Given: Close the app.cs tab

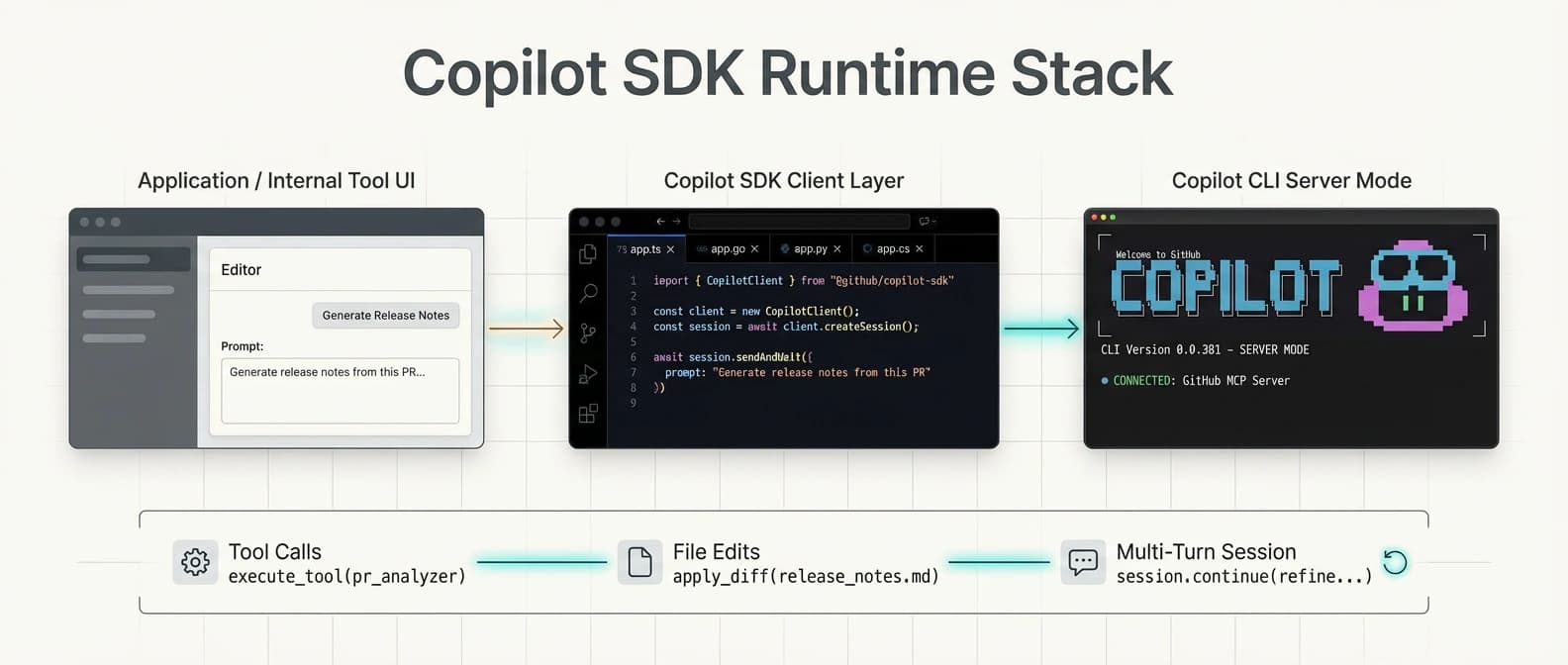Looking at the screenshot, I should pos(919,249).
